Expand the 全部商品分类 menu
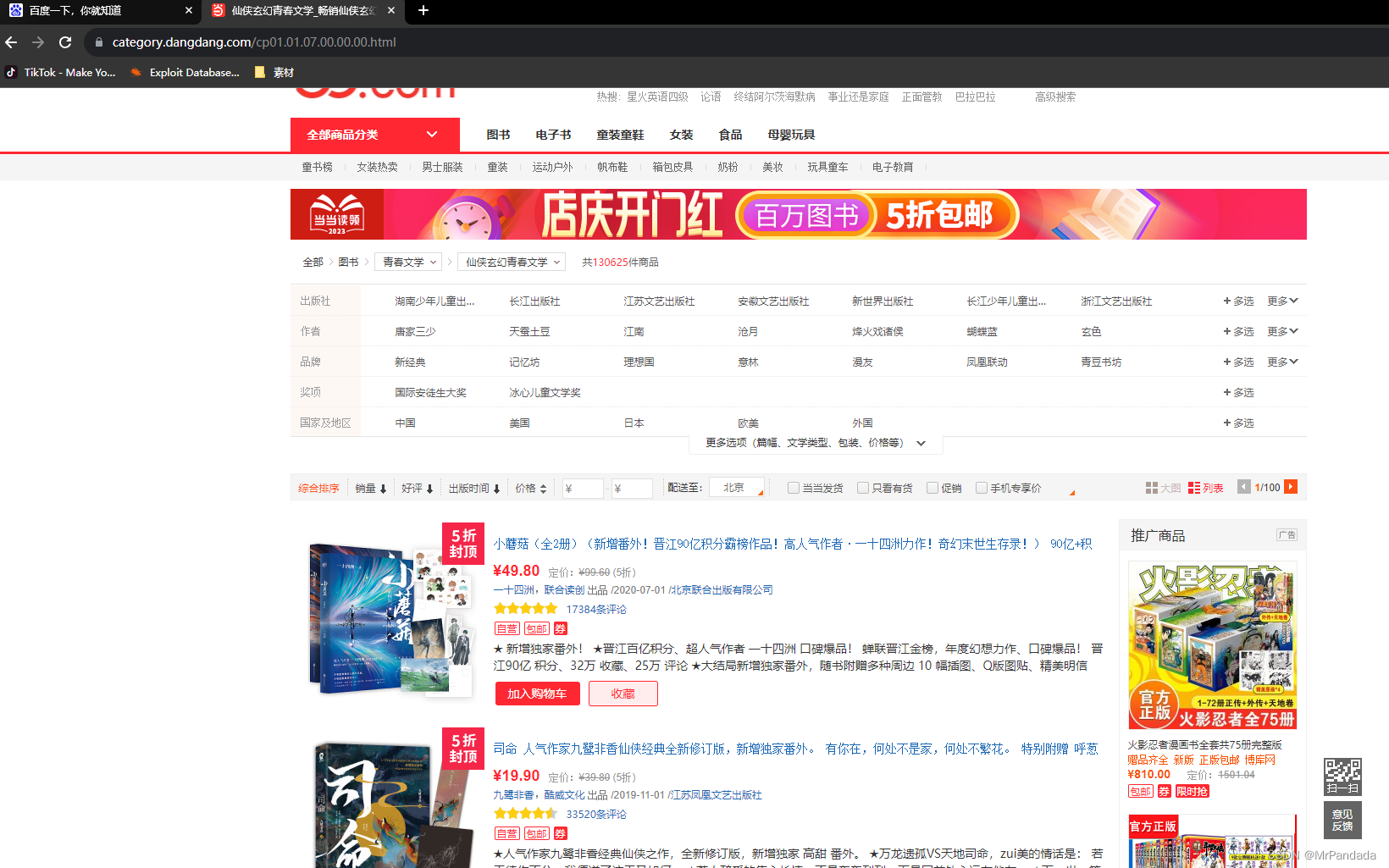This screenshot has height=868, width=1389. (375, 135)
